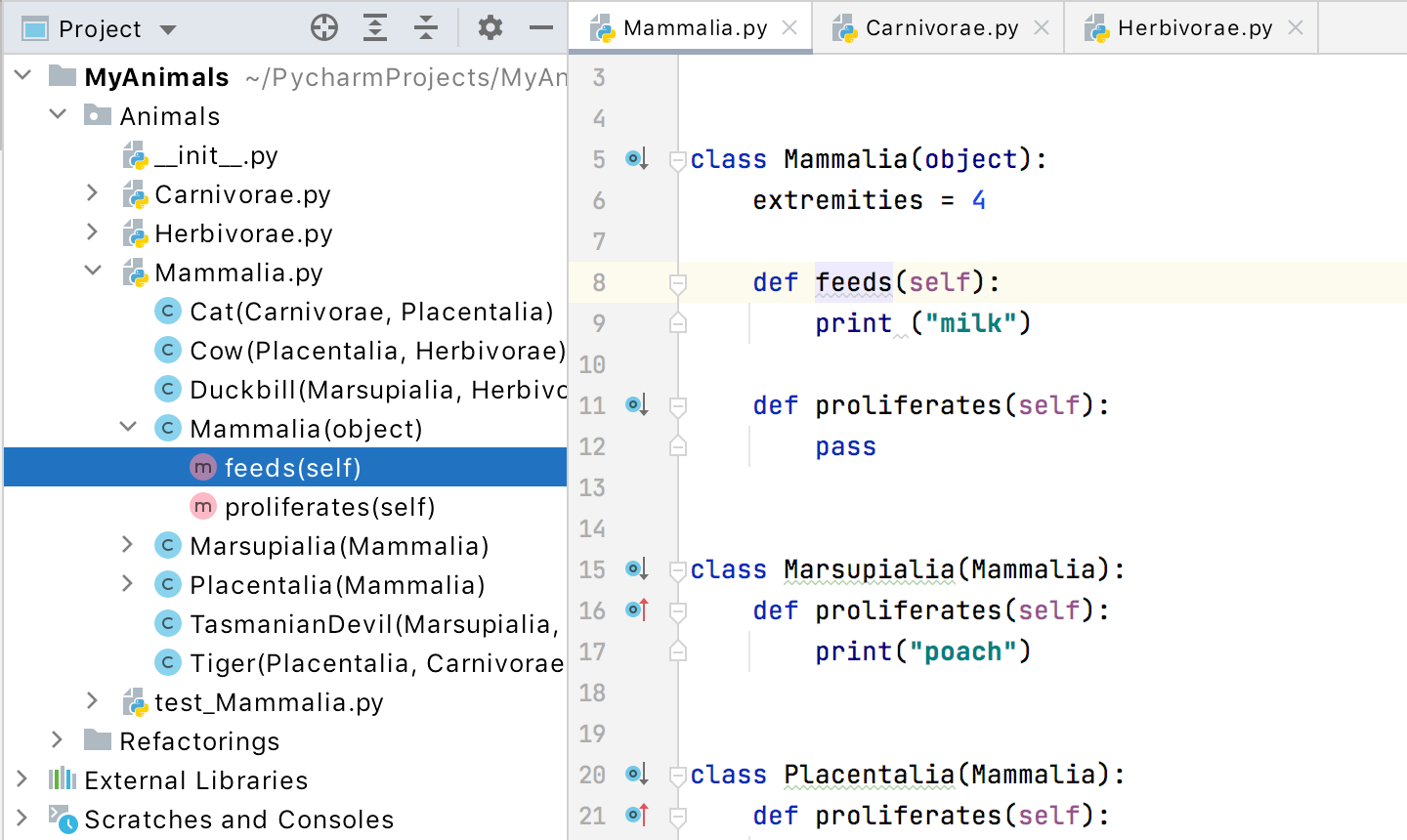Toggle code fold for feeds method on line 8

(677, 283)
